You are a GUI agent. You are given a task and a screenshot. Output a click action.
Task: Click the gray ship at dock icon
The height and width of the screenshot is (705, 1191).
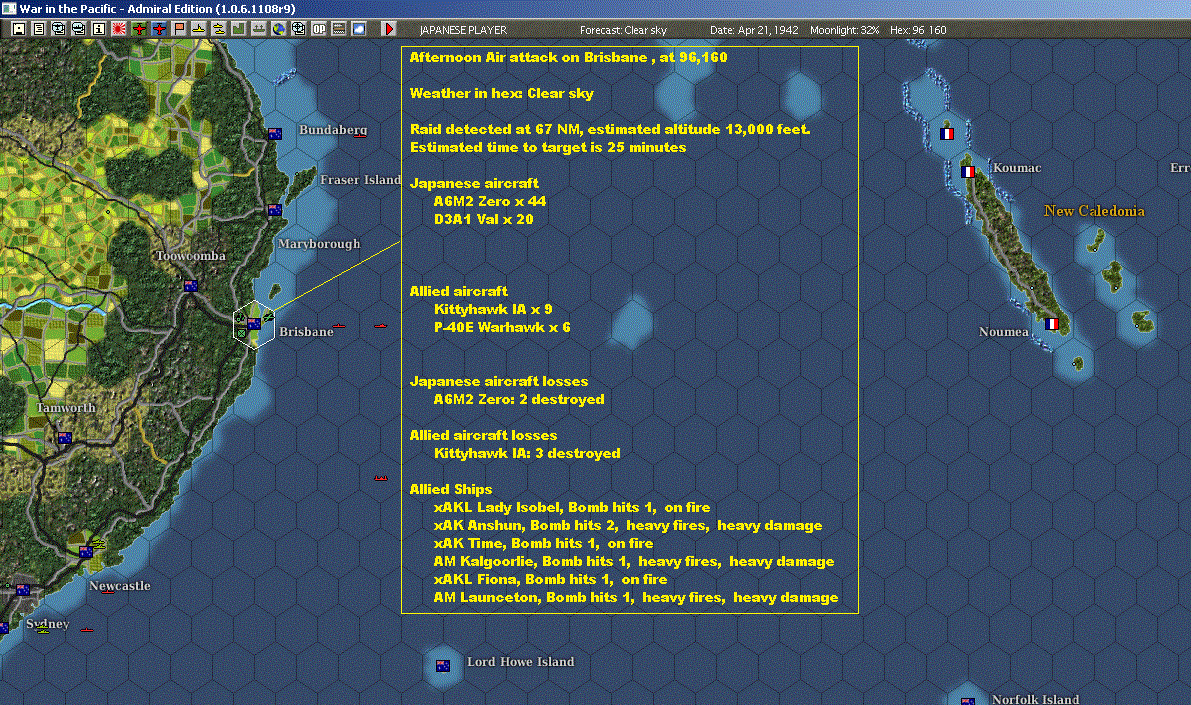click(x=259, y=29)
